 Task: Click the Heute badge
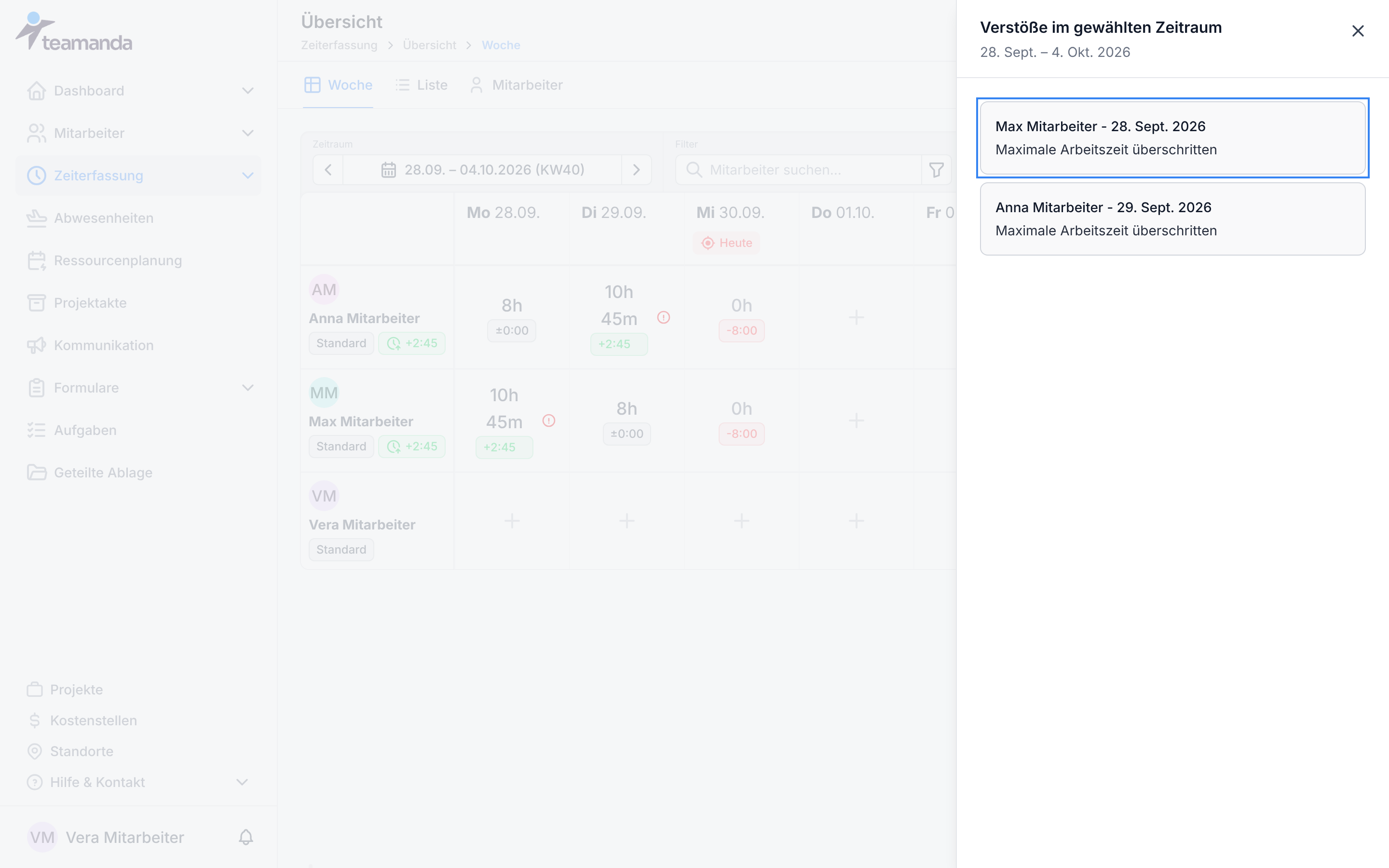click(x=726, y=243)
